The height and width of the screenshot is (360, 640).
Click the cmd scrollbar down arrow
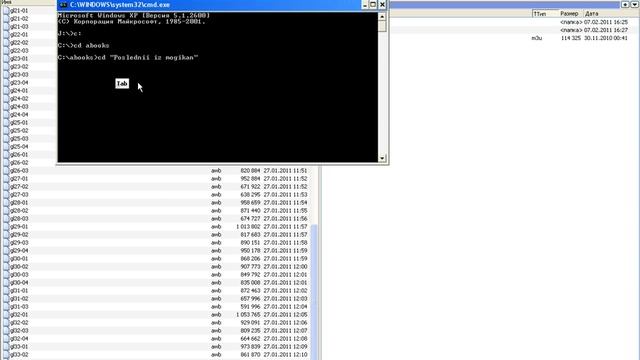coord(382,158)
